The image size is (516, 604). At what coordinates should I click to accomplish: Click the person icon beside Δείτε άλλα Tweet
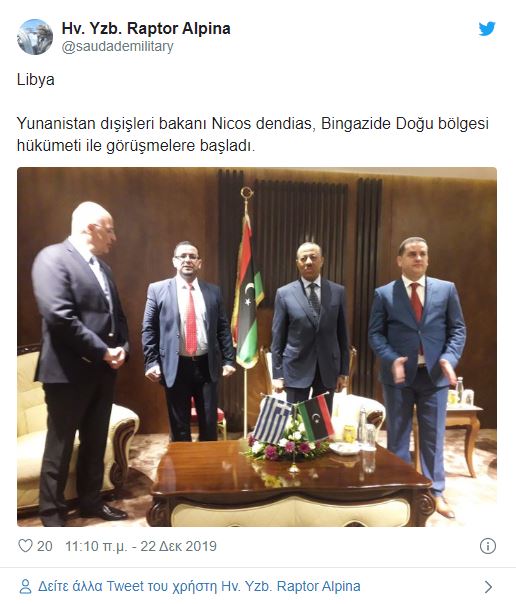(25, 586)
